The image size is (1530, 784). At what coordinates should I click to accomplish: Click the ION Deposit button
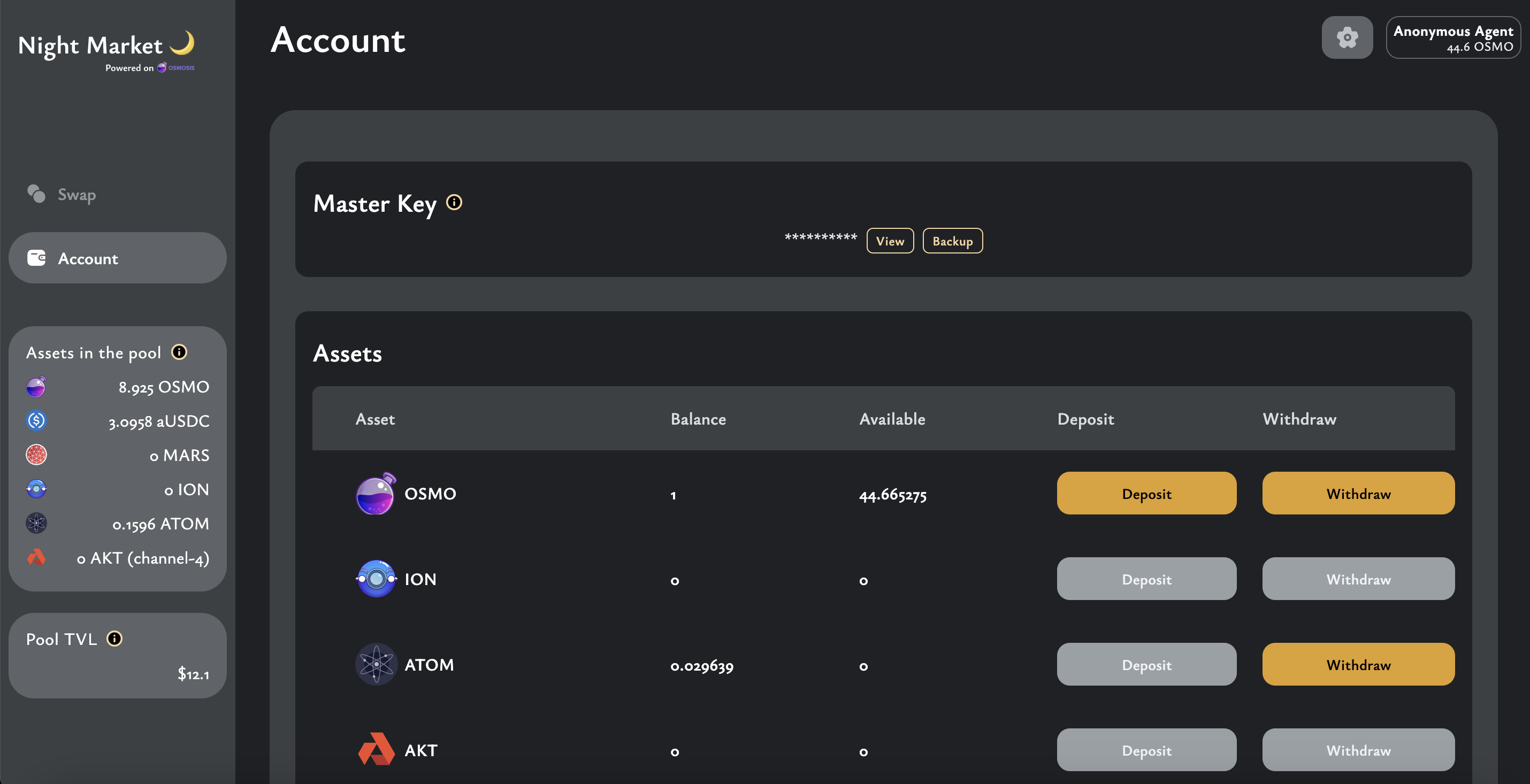click(1146, 579)
